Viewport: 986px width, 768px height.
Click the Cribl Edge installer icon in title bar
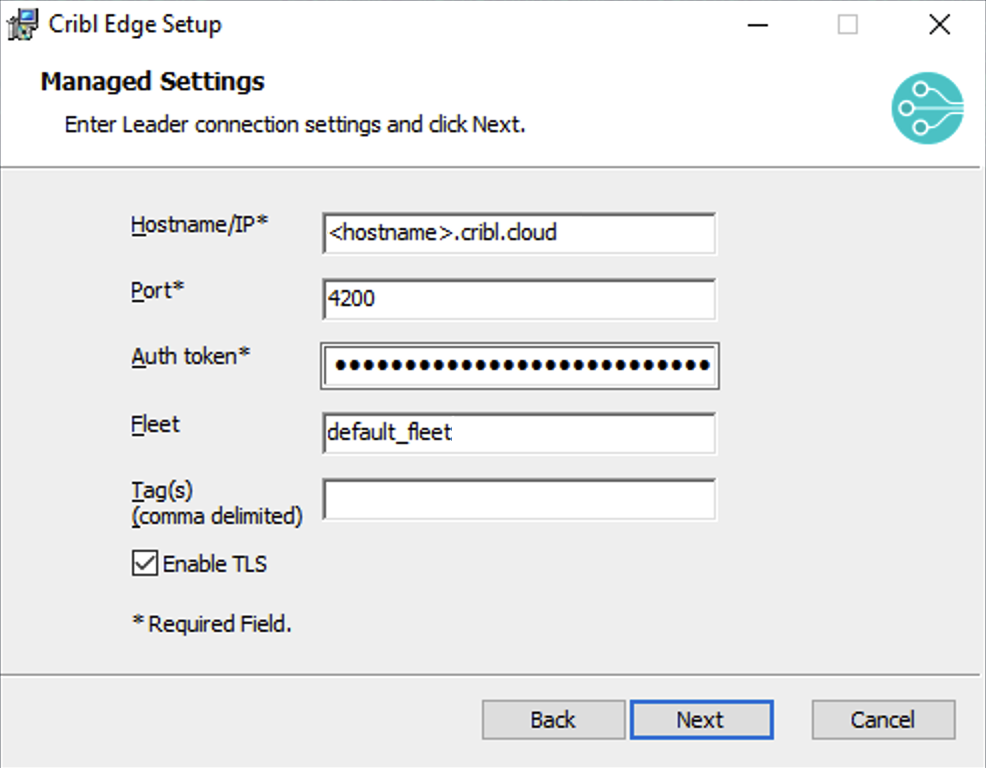tap(23, 25)
